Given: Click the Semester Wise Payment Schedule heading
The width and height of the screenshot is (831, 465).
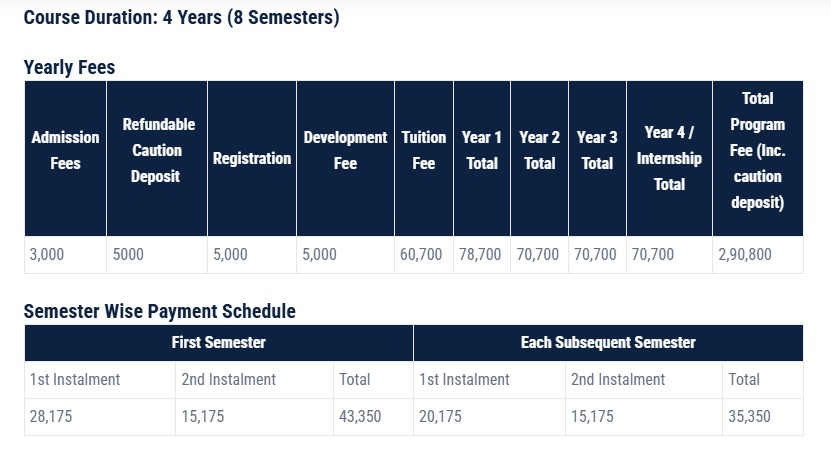Looking at the screenshot, I should click(160, 311).
